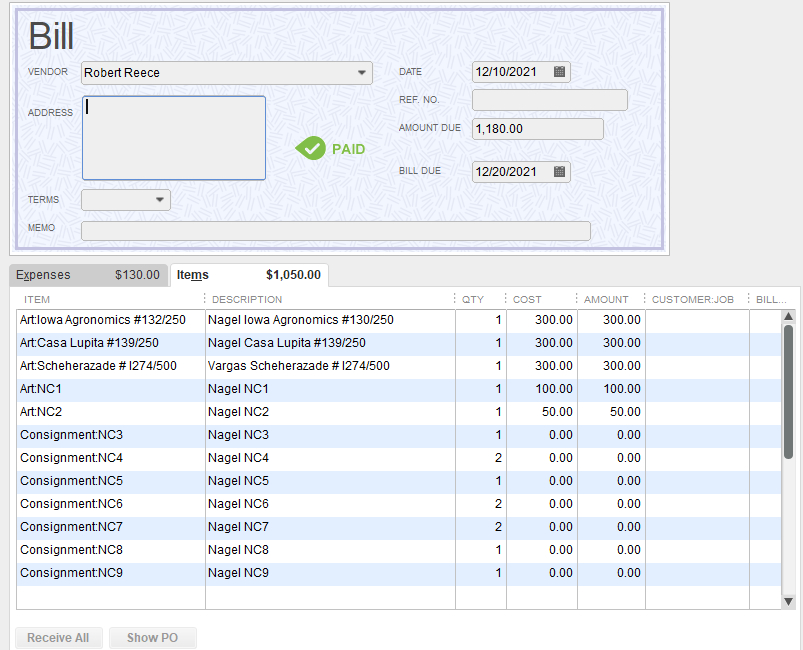Screen dimensions: 803x650
Task: Open the Bill Due calendar picker
Action: [560, 172]
